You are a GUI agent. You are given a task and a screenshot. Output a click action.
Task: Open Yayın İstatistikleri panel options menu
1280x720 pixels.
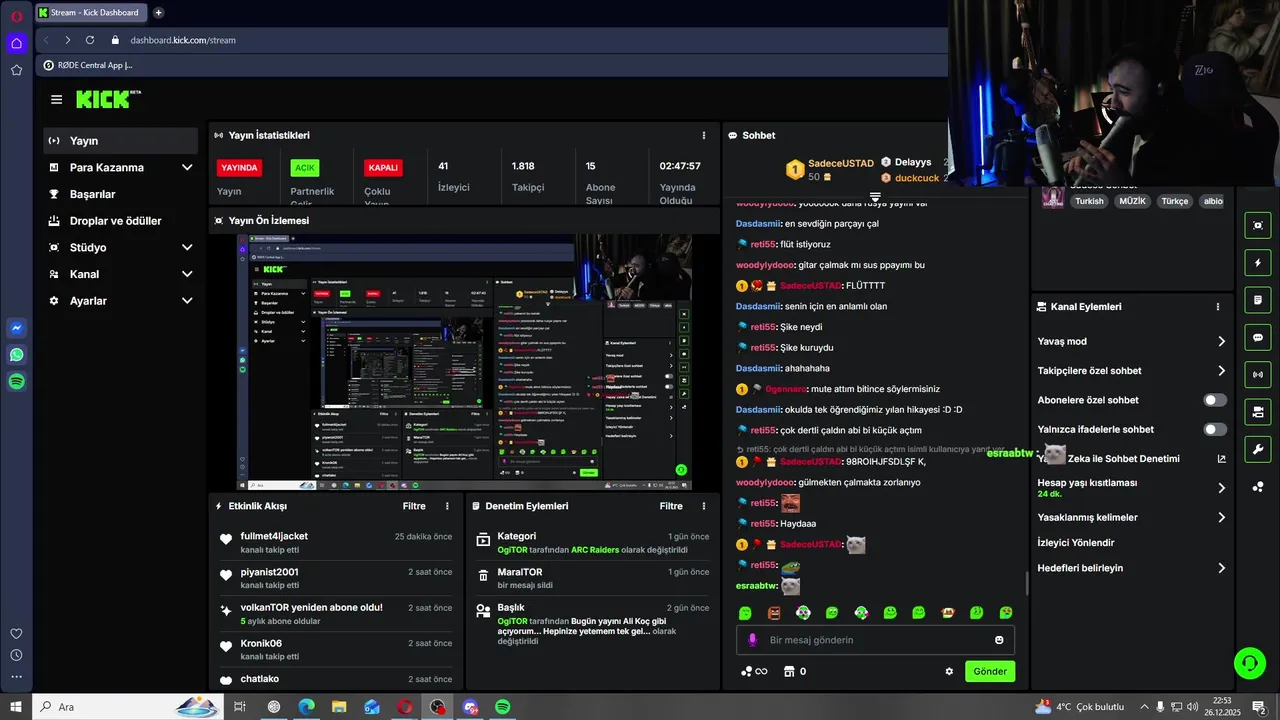pos(704,135)
